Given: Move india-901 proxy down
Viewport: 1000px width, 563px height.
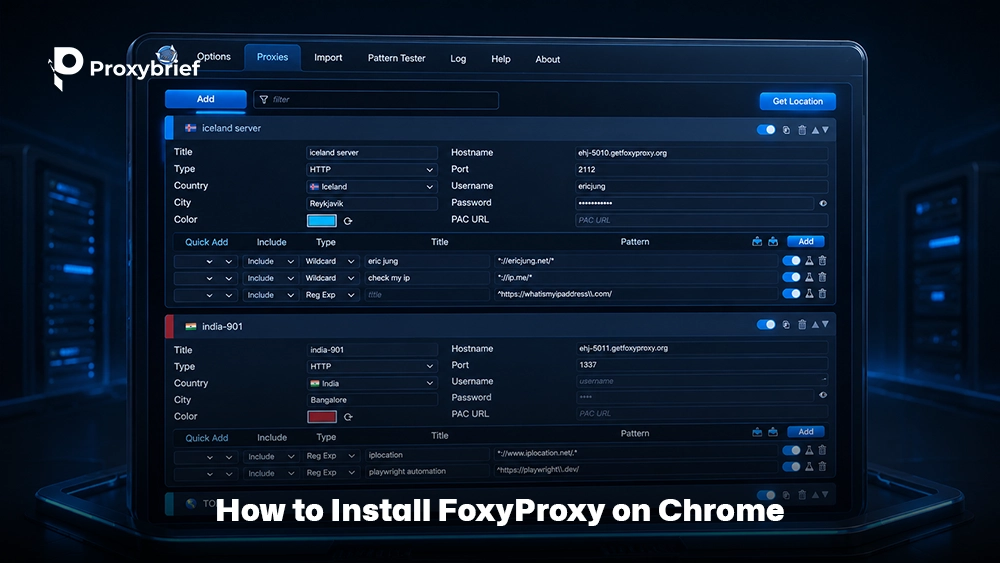Looking at the screenshot, I should [x=825, y=325].
